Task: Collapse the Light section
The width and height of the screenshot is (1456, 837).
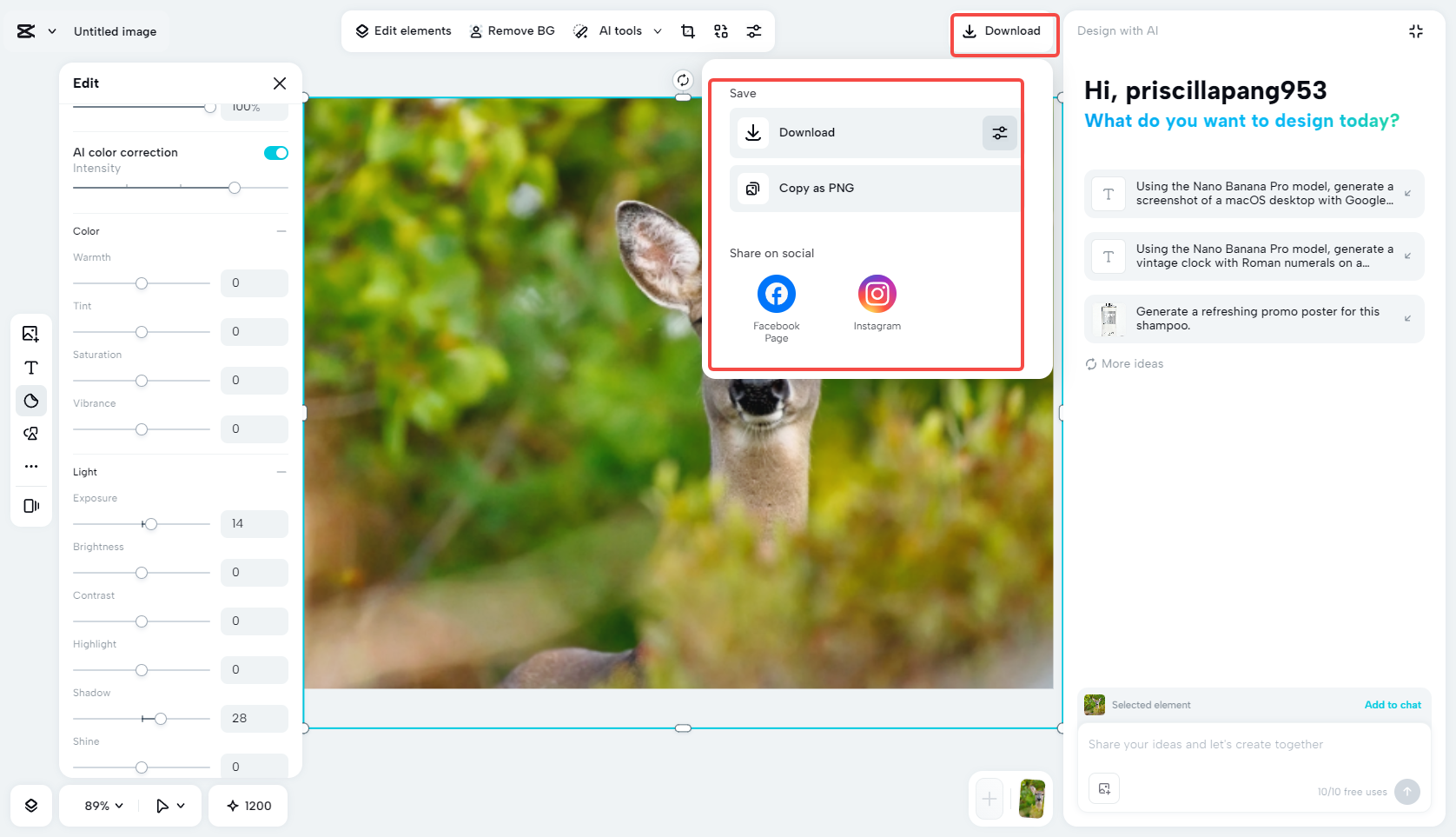Action: pos(281,472)
